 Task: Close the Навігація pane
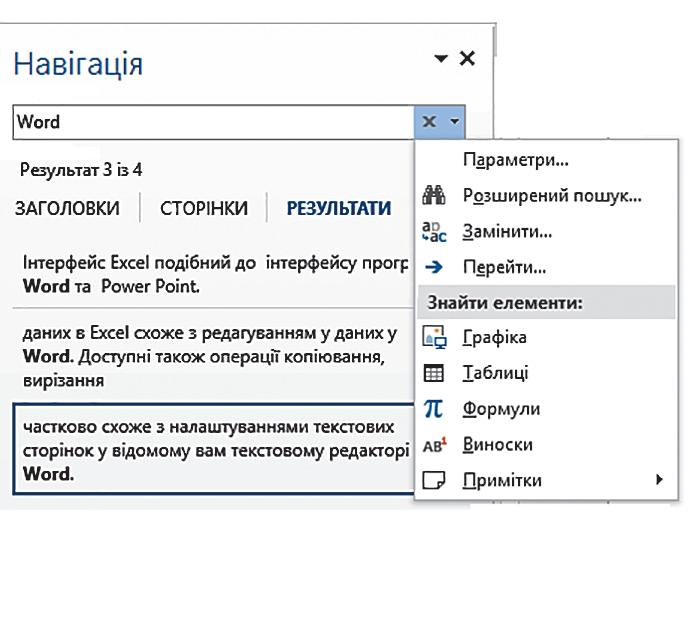(467, 58)
